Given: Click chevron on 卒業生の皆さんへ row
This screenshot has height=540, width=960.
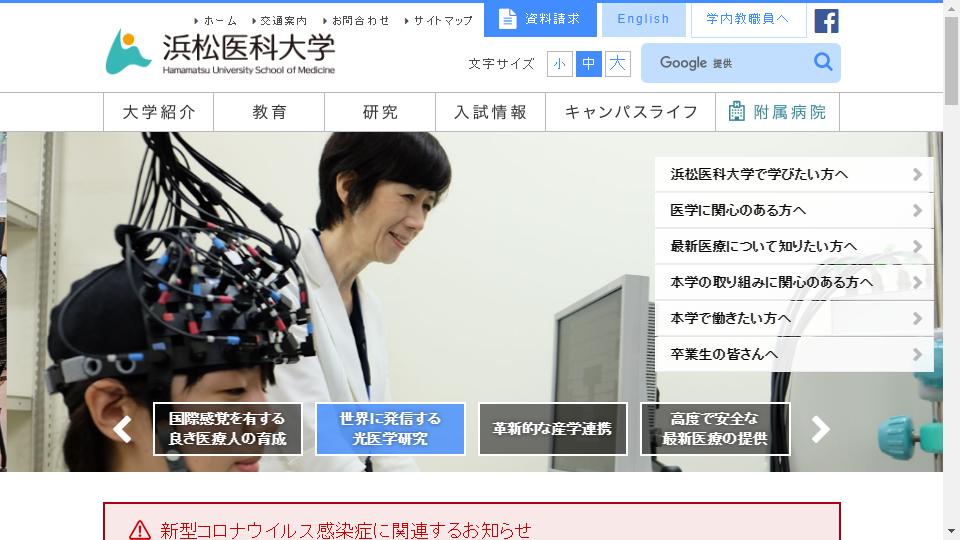Looking at the screenshot, I should click(917, 354).
